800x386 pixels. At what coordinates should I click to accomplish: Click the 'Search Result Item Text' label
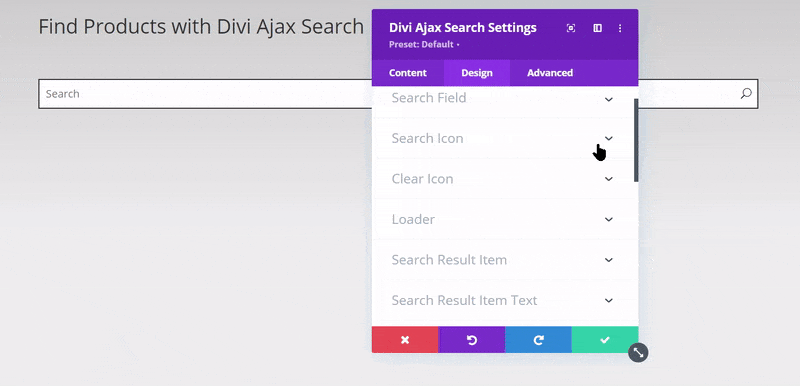pyautogui.click(x=464, y=300)
